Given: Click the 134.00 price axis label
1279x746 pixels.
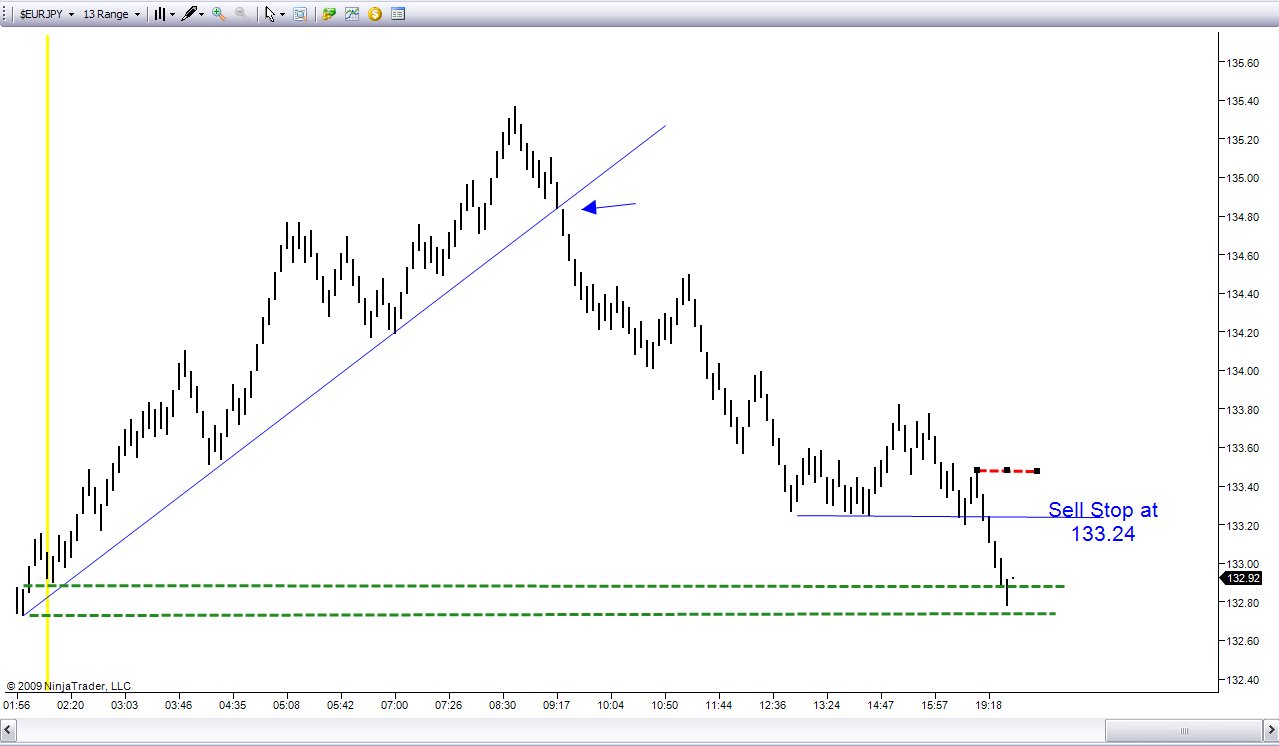Looking at the screenshot, I should pos(1243,371).
